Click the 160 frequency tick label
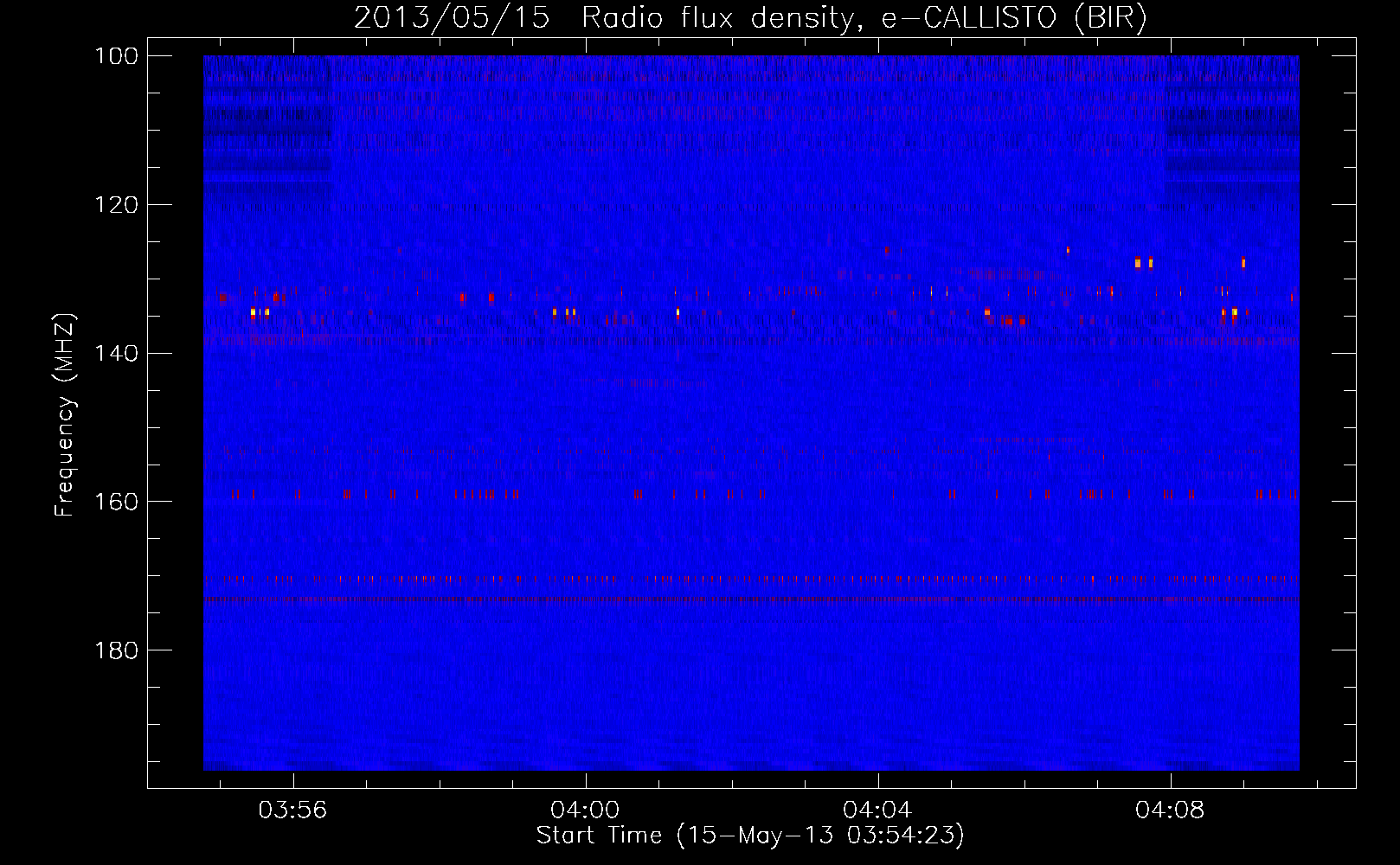This screenshot has width=1400, height=865. pyautogui.click(x=115, y=502)
